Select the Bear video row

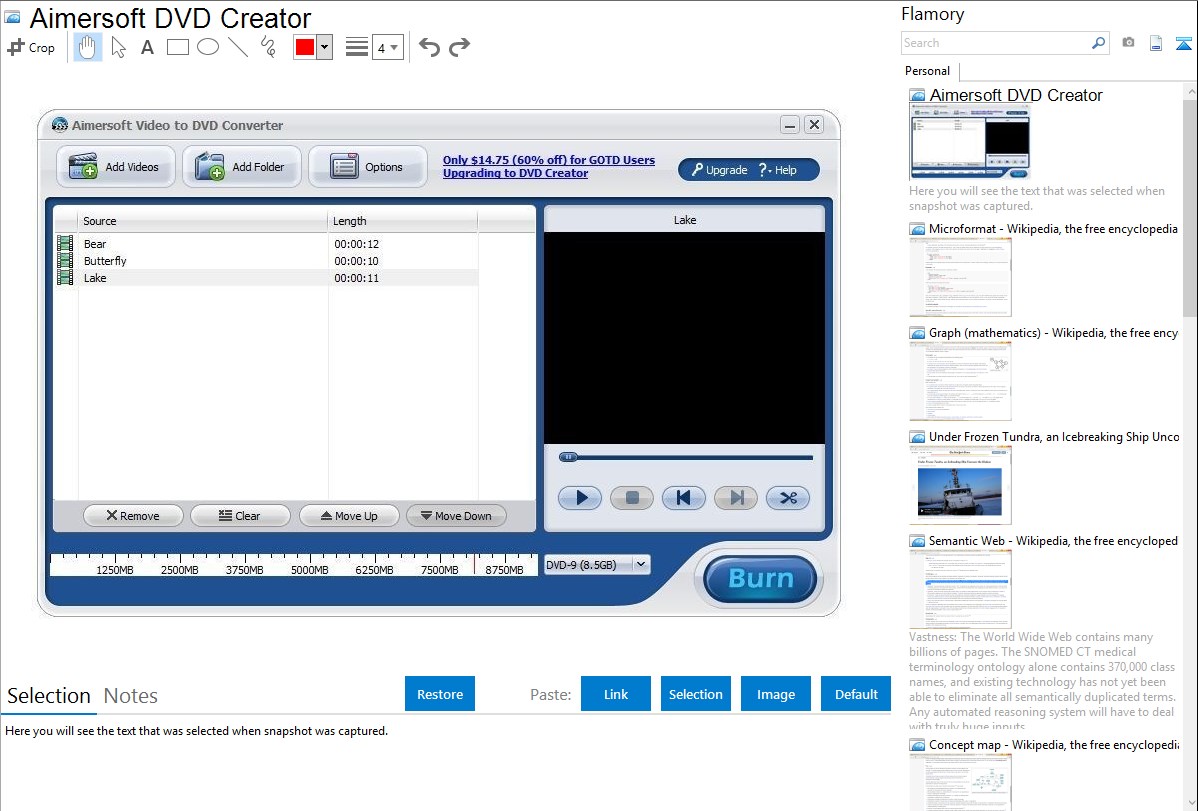267,244
